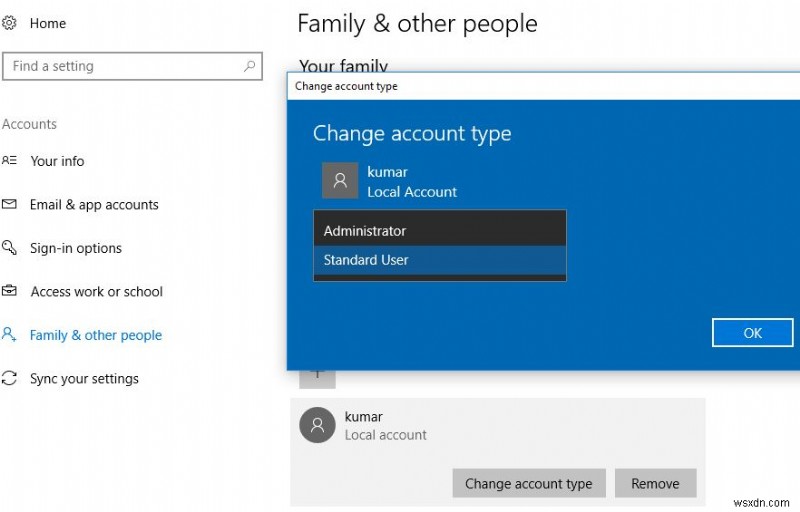Click kumar's avatar in the dialog
The image size is (800, 512).
[340, 181]
